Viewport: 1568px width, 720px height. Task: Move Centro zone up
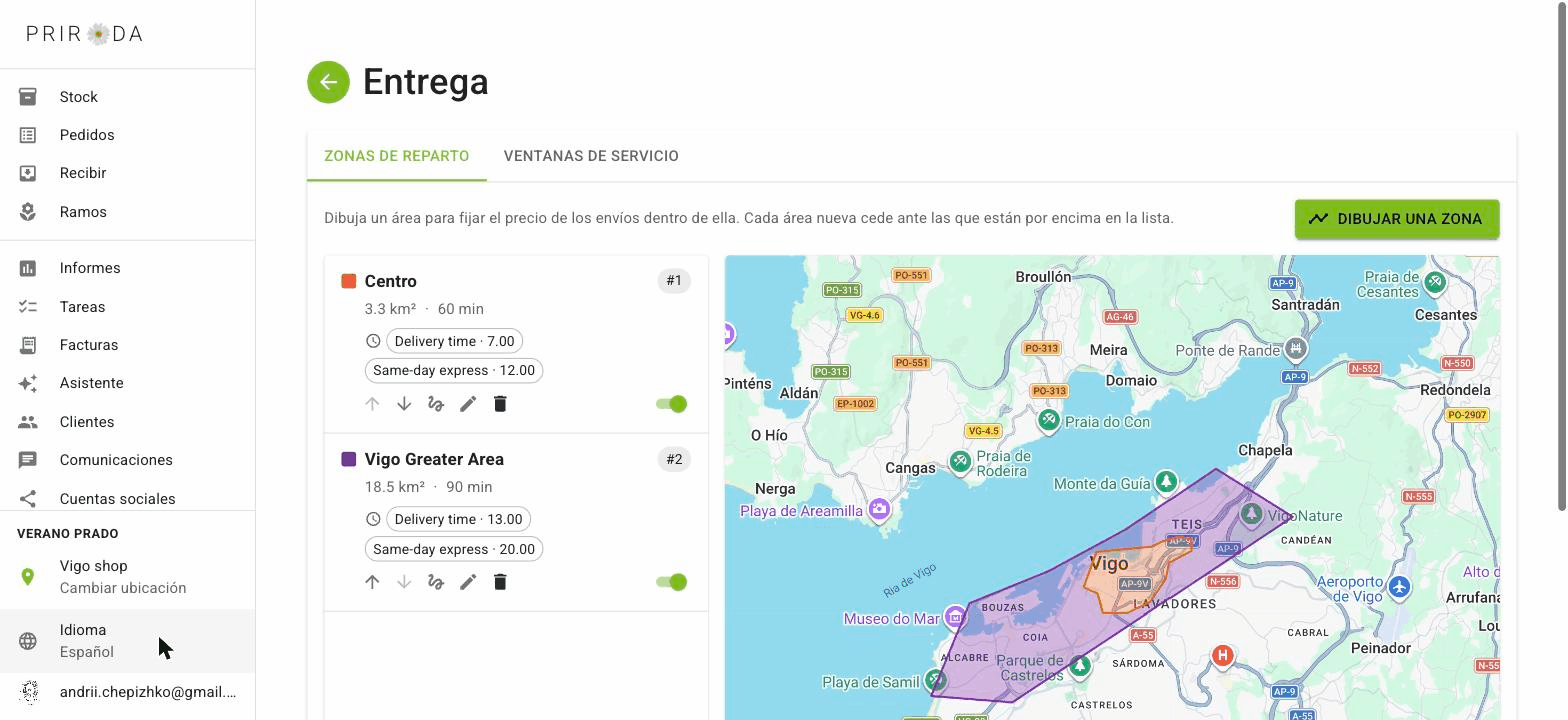pyautogui.click(x=372, y=404)
